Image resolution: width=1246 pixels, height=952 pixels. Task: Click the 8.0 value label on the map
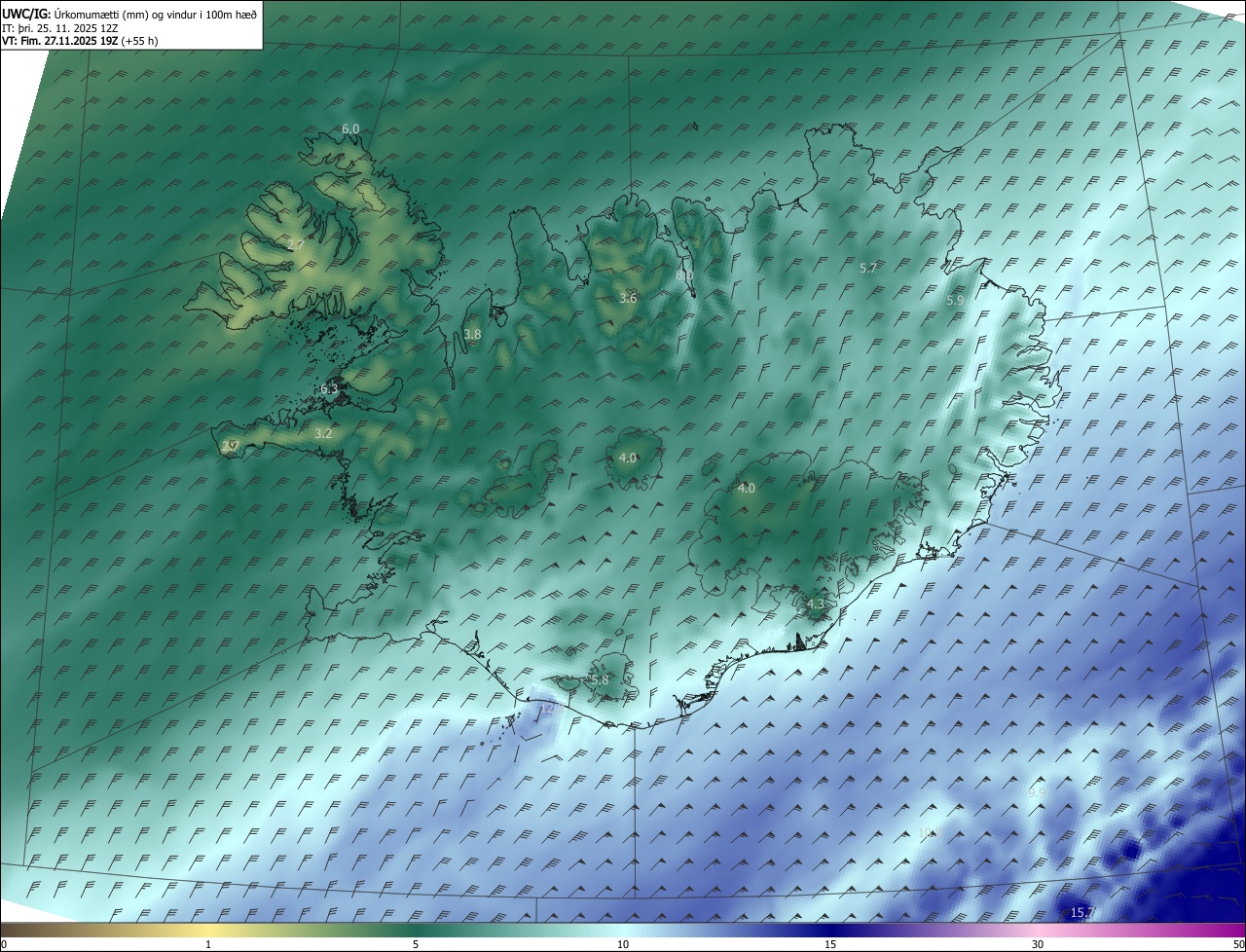pyautogui.click(x=683, y=275)
